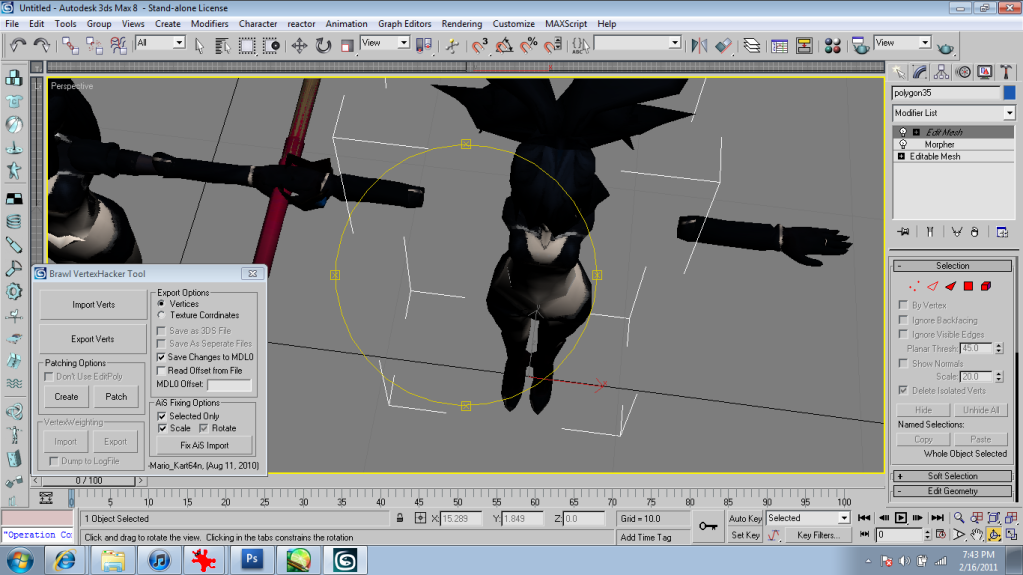This screenshot has width=1023, height=575.
Task: Click Play Animation in the time controls
Action: point(900,518)
